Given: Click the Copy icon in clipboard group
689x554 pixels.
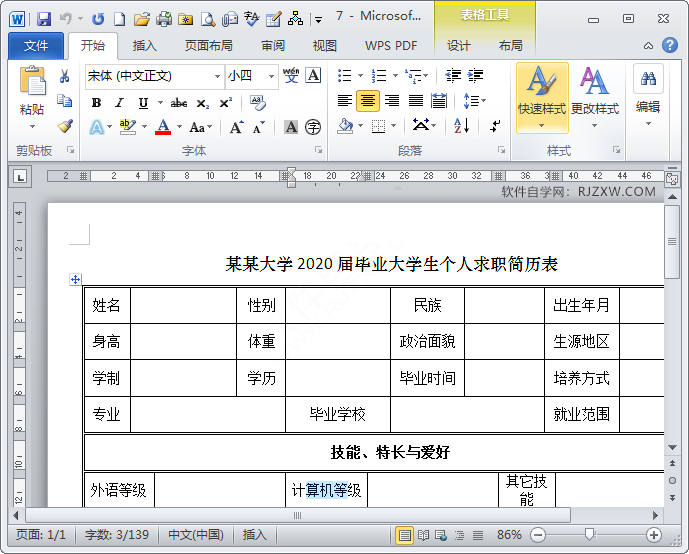Looking at the screenshot, I should click(x=65, y=101).
